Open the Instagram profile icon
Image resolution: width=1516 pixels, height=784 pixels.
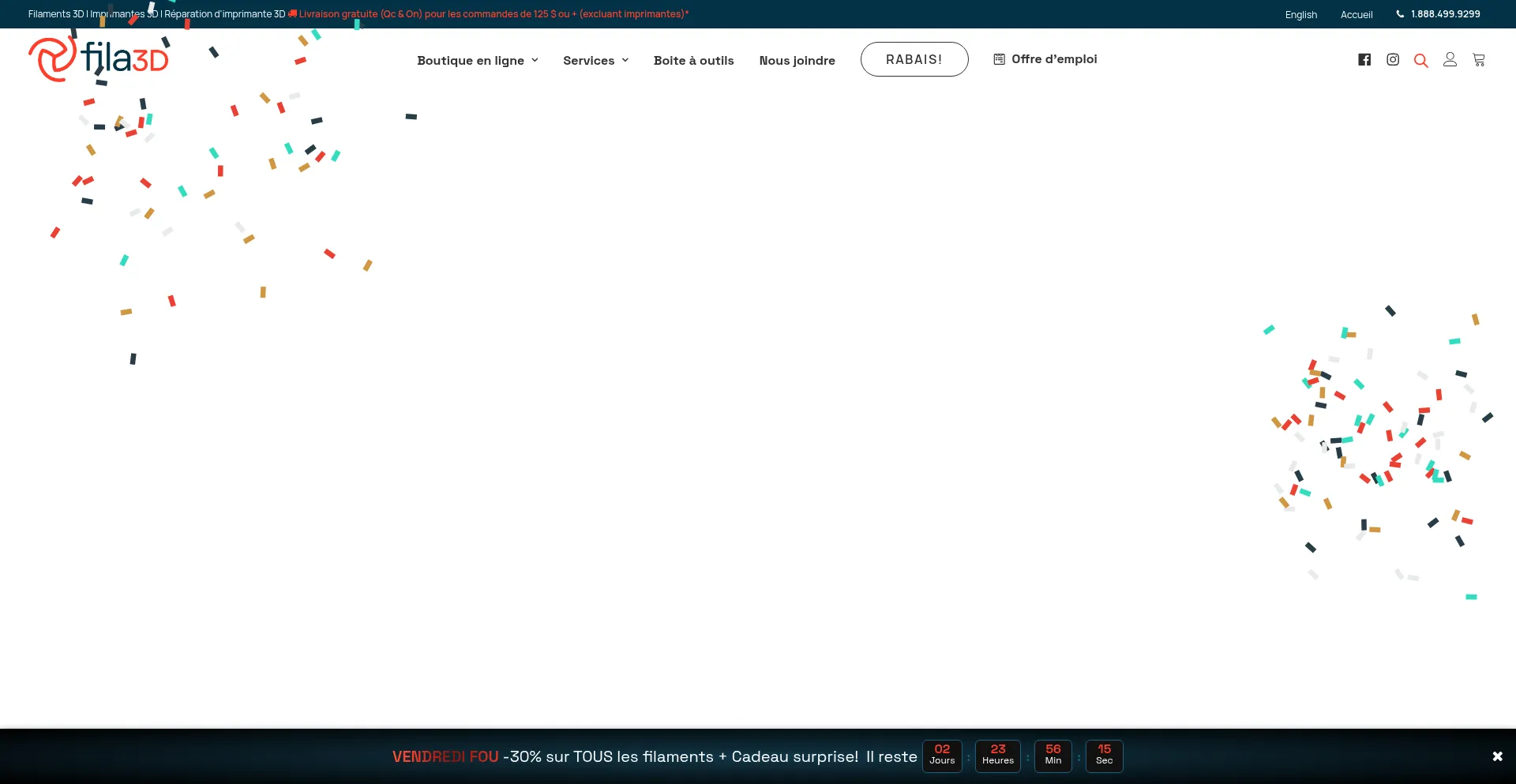click(1393, 60)
